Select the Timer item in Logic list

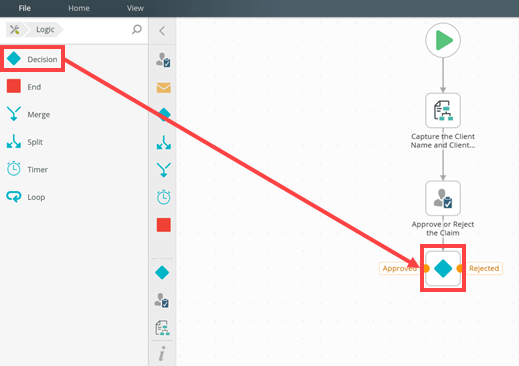click(27, 169)
